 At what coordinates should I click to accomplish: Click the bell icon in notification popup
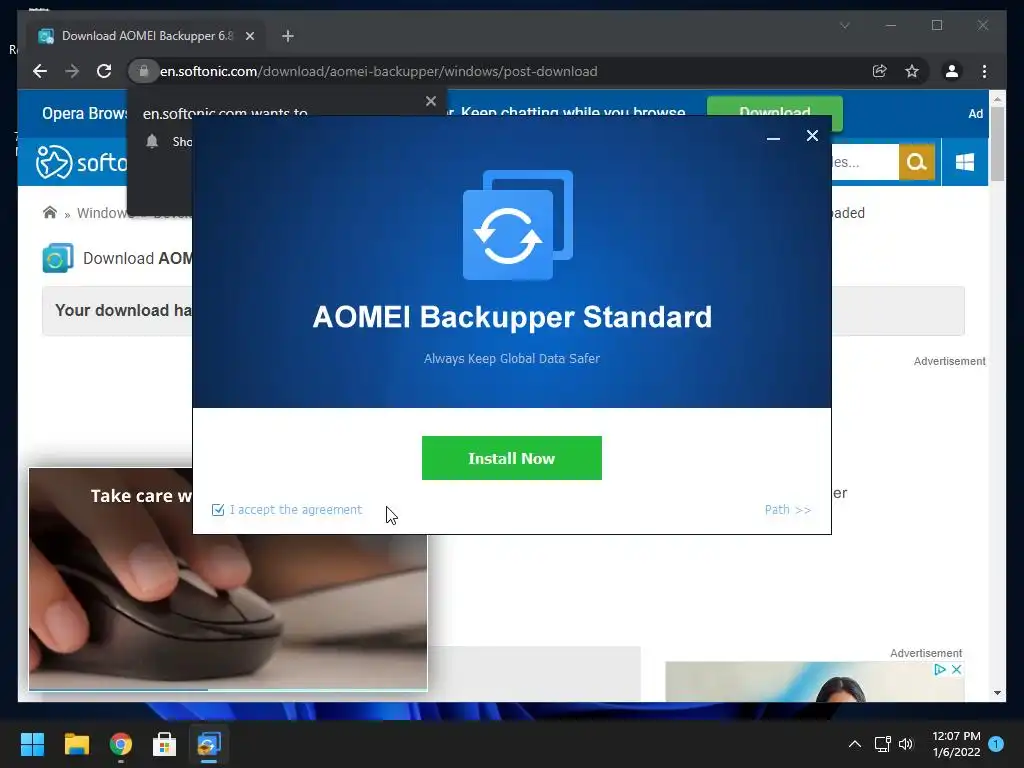click(x=152, y=141)
